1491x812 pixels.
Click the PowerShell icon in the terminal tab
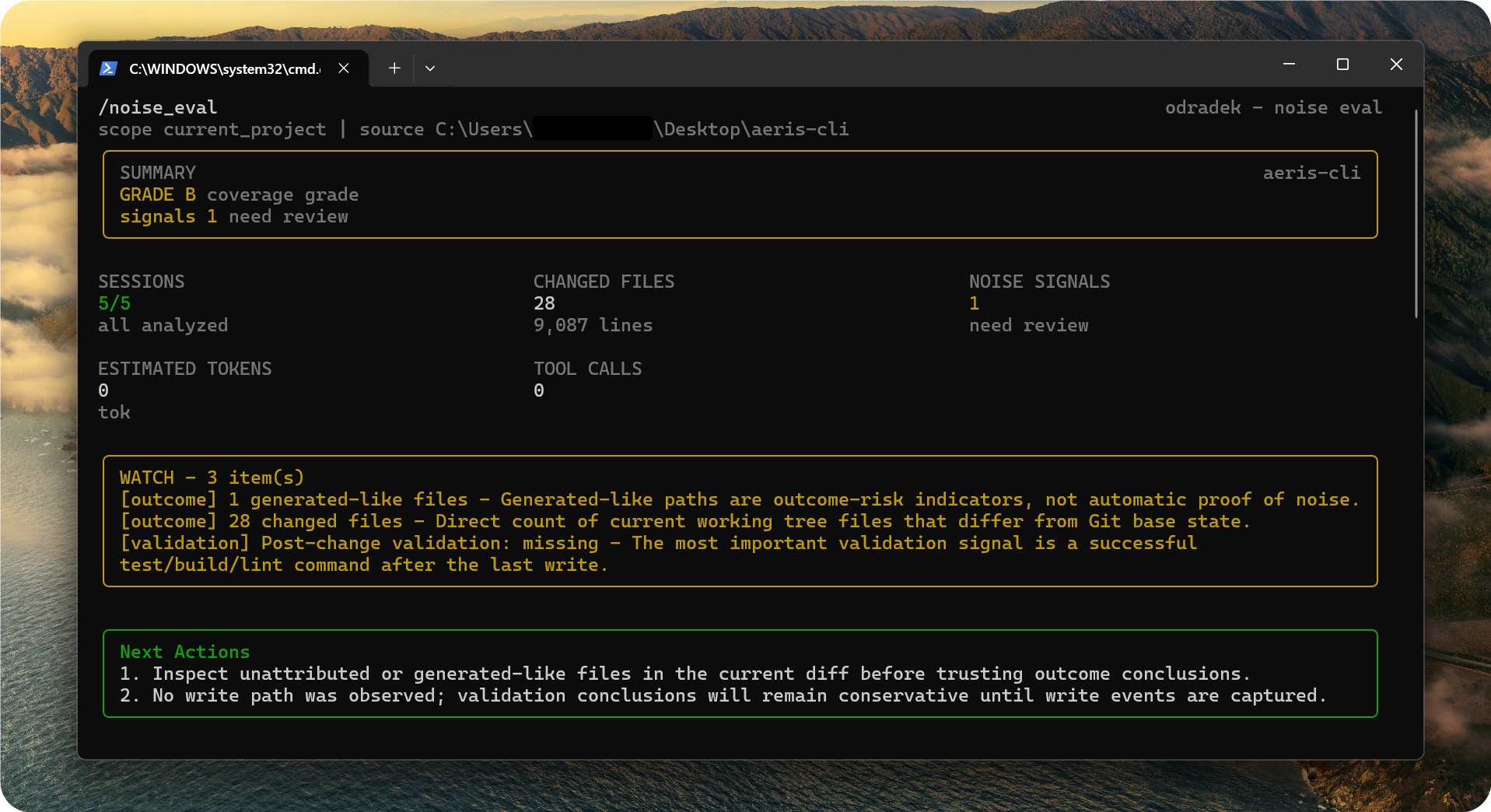[x=108, y=68]
